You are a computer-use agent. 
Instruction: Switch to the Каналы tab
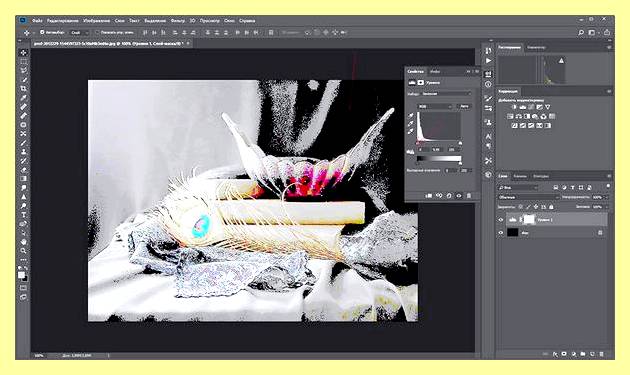(x=520, y=176)
